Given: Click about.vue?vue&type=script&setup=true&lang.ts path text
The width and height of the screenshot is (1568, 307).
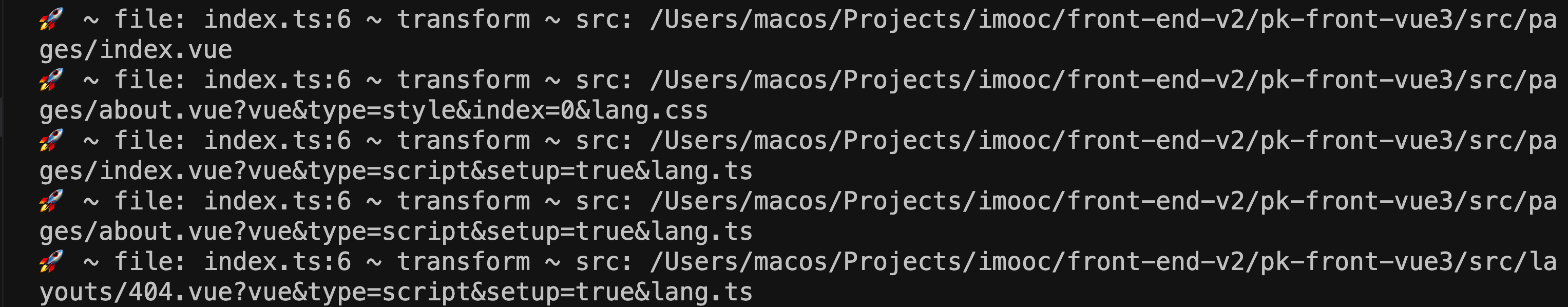Looking at the screenshot, I should [396, 232].
